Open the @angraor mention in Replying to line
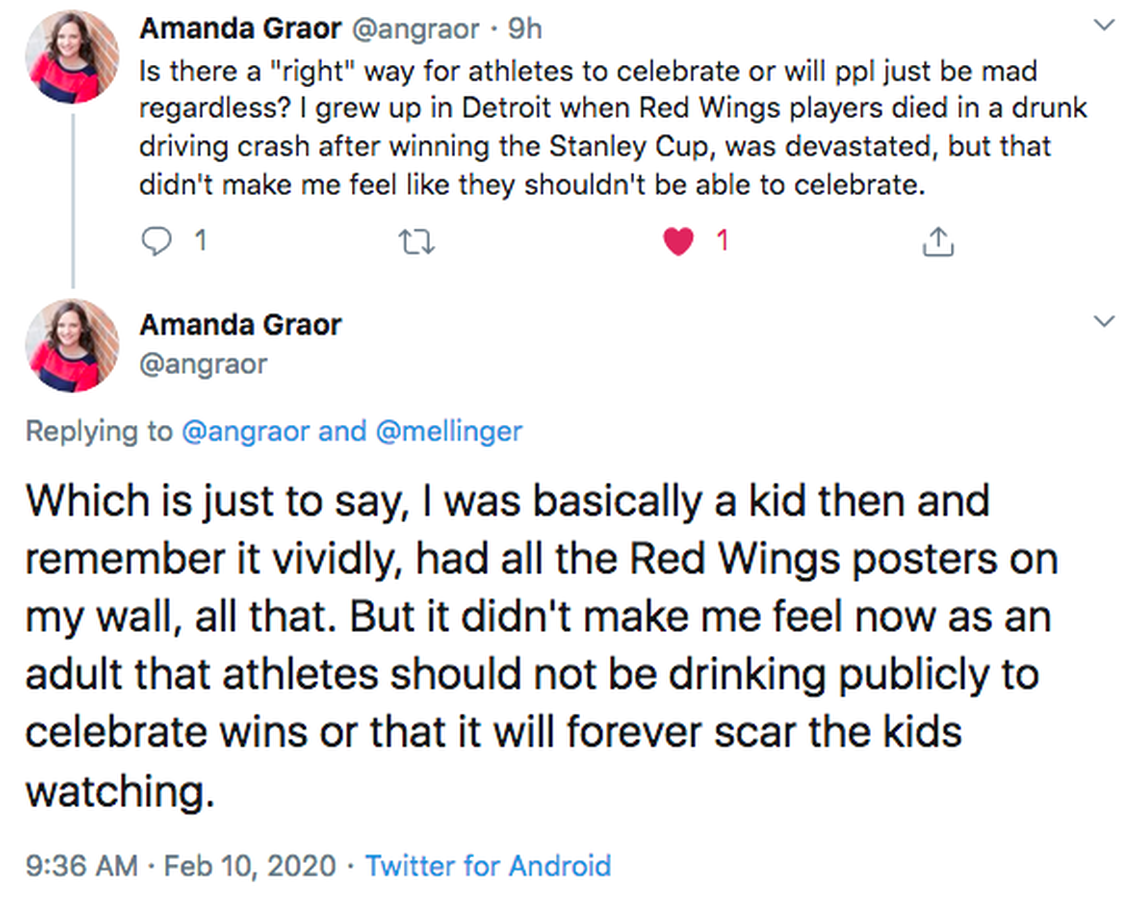This screenshot has width=1140, height=901. (x=245, y=431)
